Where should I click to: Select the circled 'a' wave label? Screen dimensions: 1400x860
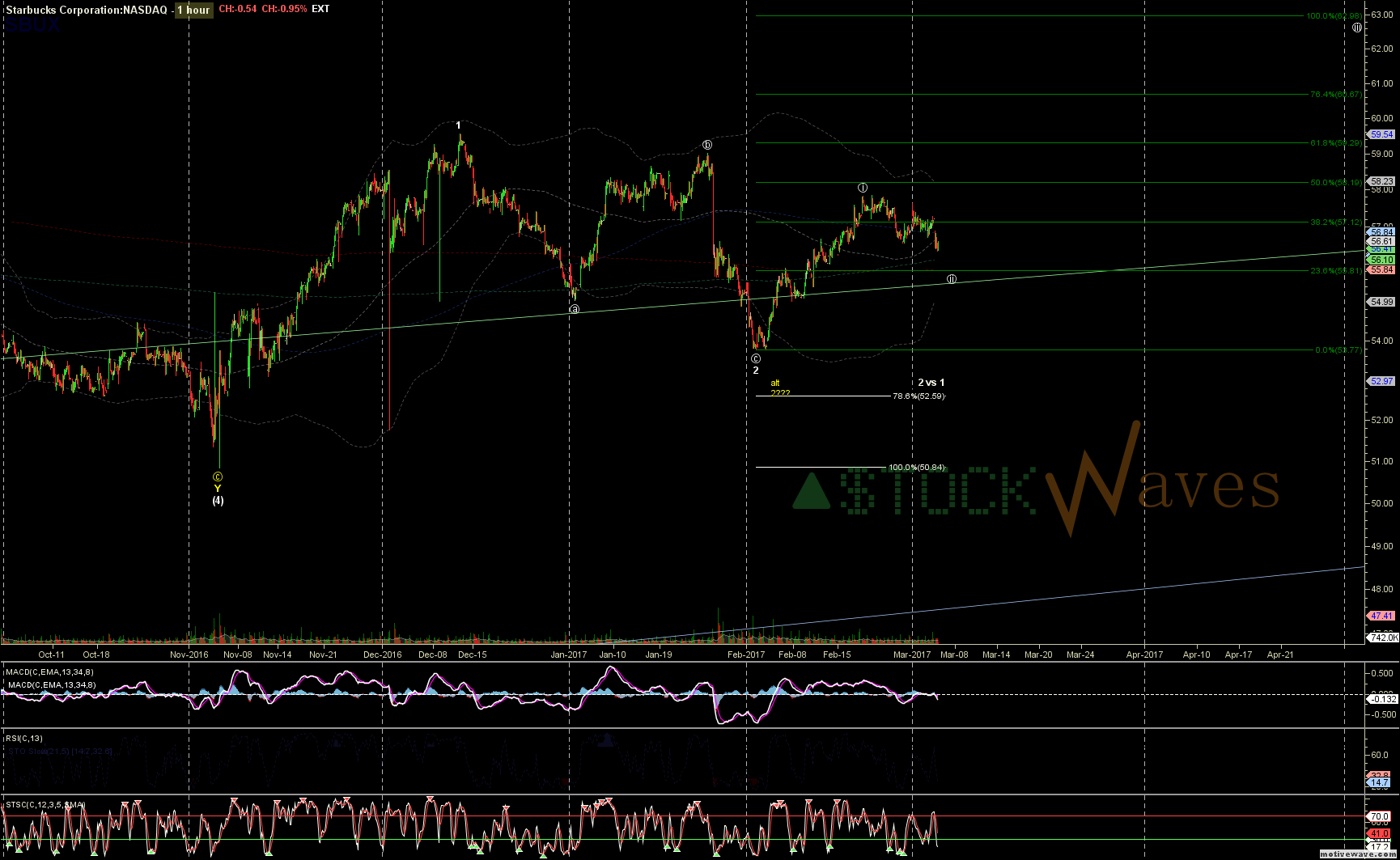click(x=575, y=309)
